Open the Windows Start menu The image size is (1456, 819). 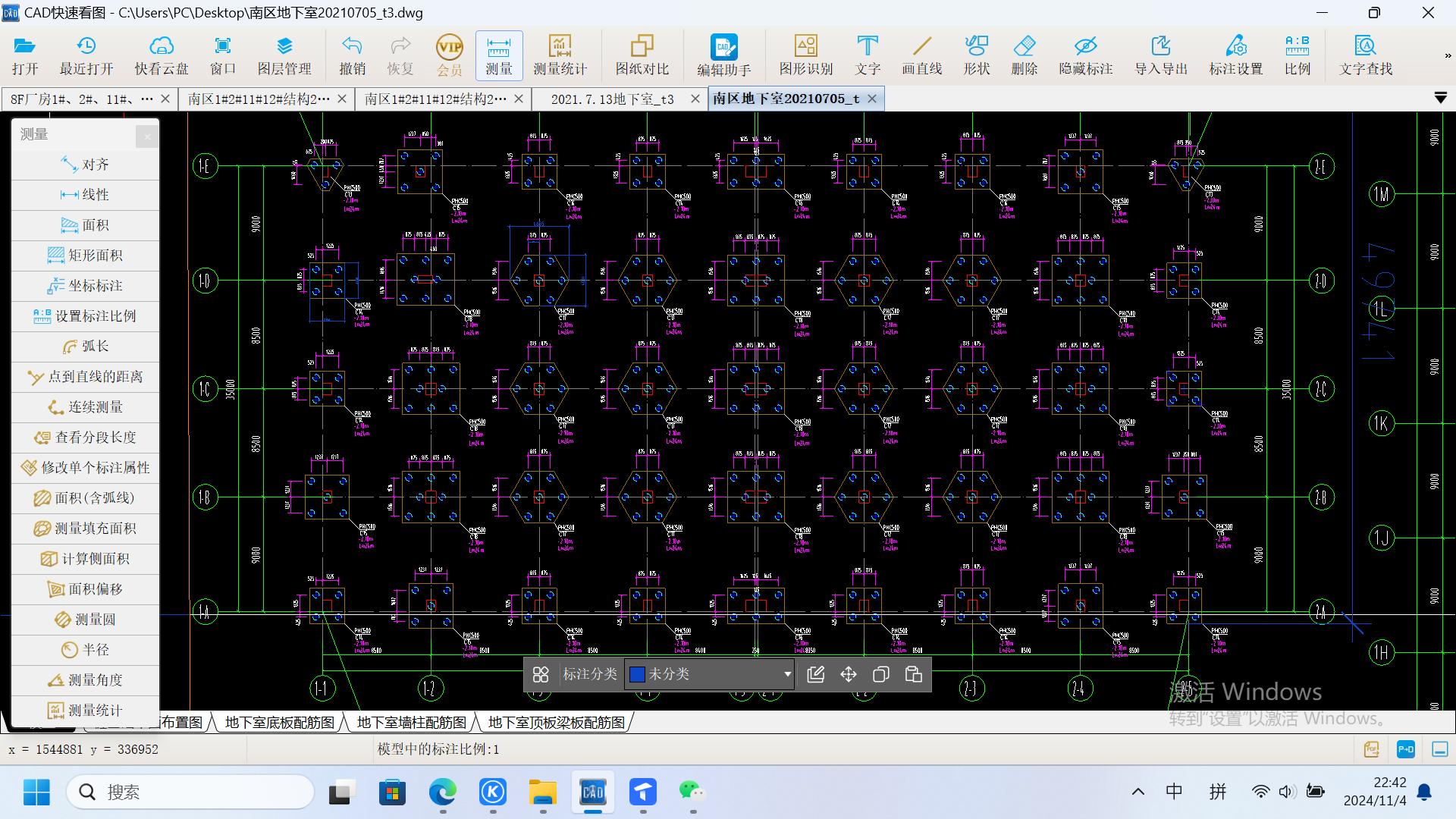[x=36, y=792]
